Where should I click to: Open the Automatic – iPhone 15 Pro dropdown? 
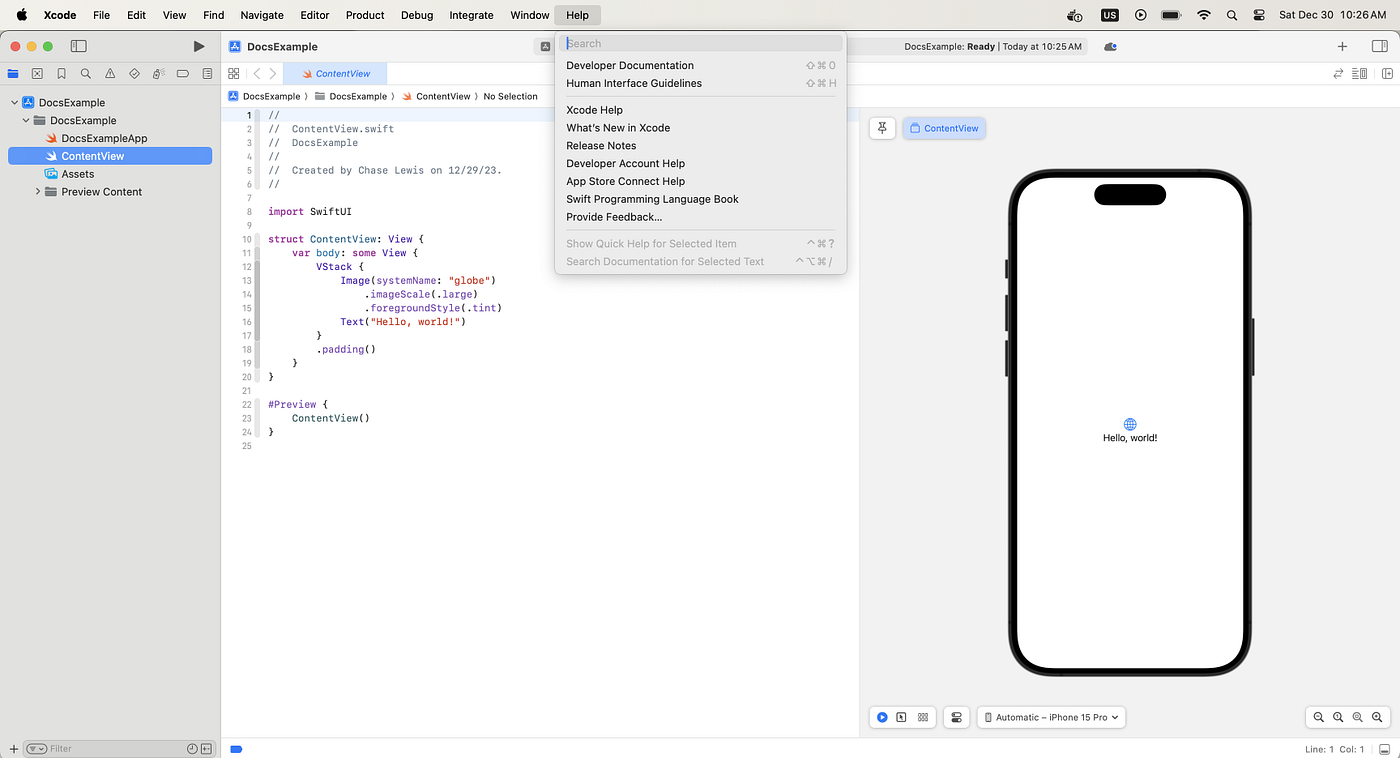point(1050,717)
